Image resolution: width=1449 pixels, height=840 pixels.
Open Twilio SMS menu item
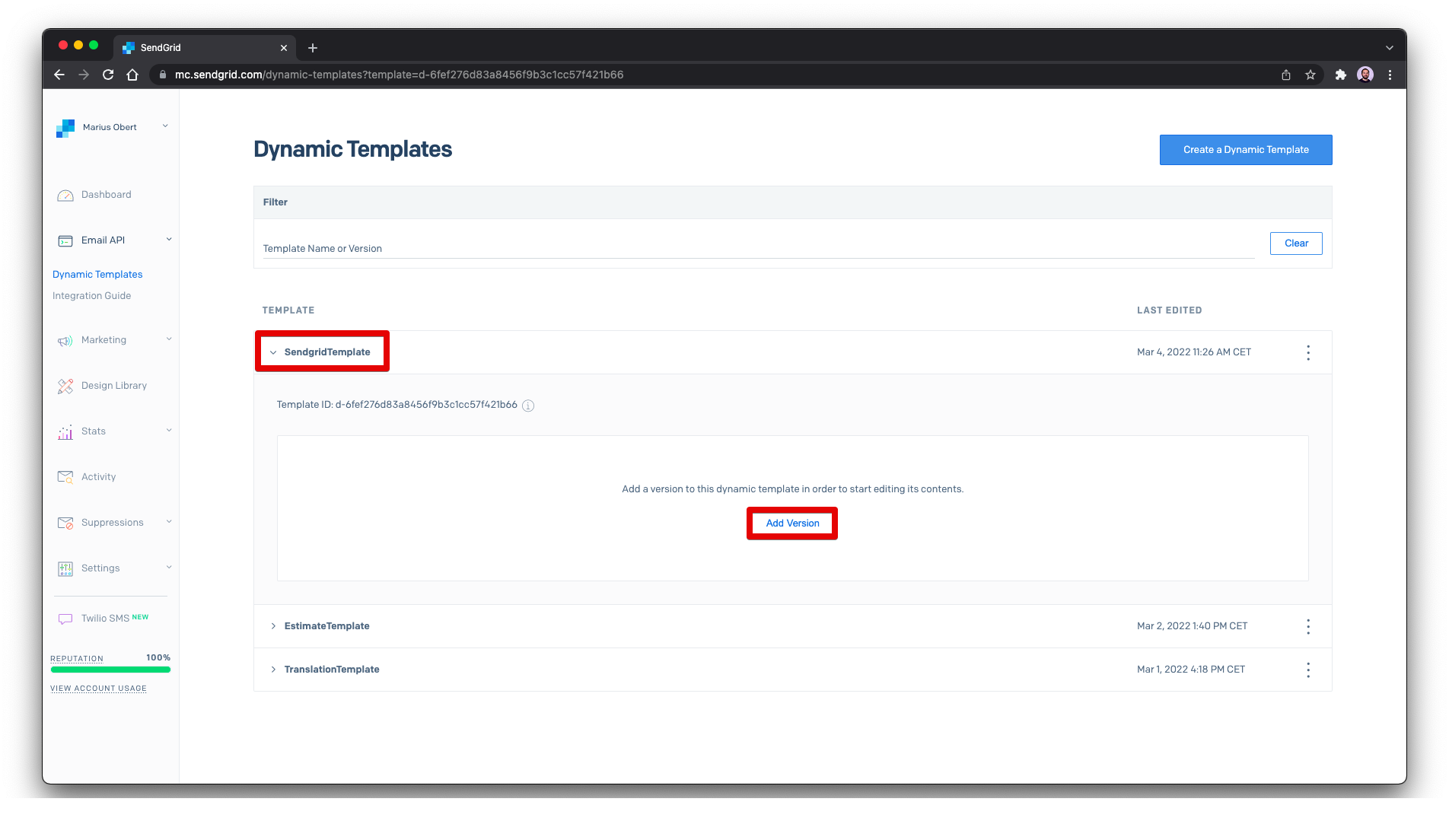click(x=105, y=619)
